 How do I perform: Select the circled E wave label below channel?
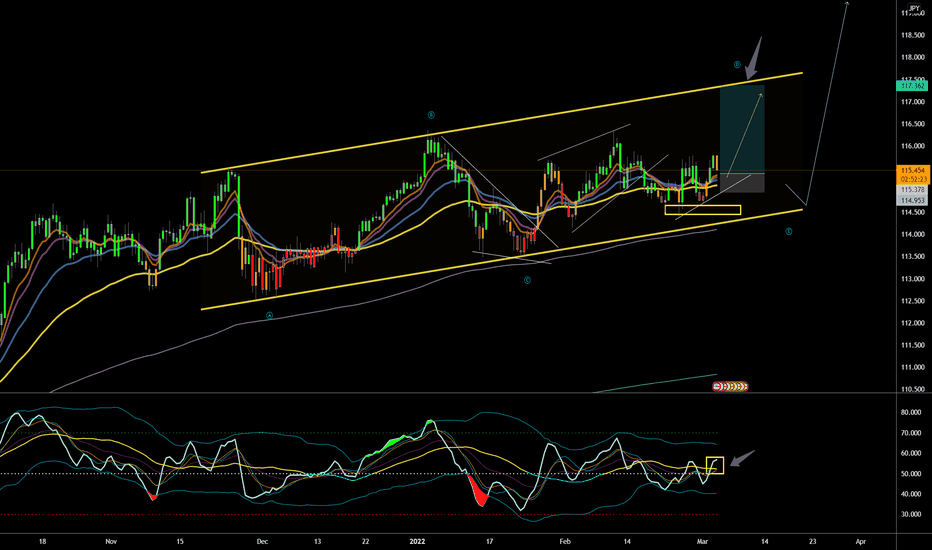[x=789, y=231]
